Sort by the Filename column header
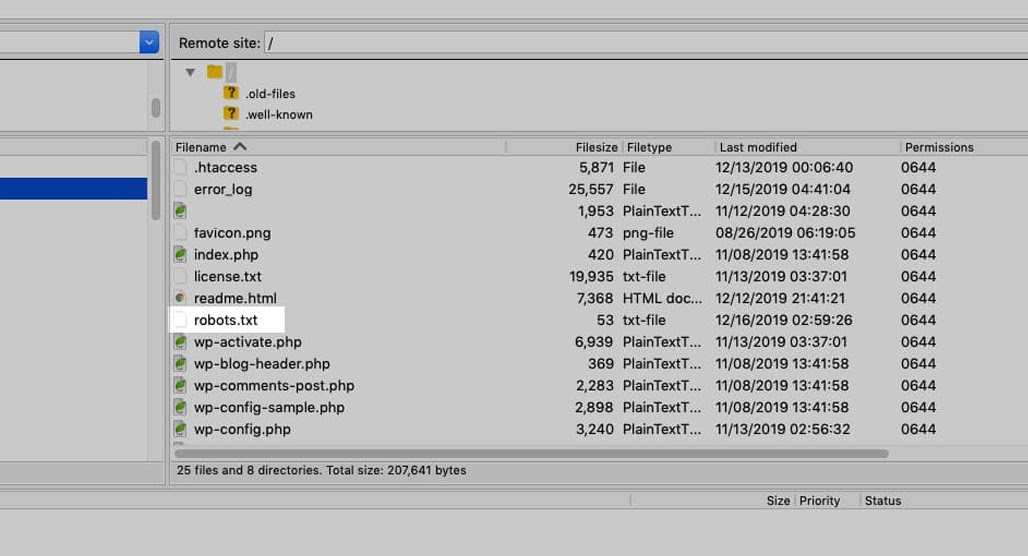The height and width of the screenshot is (556, 1028). click(x=201, y=148)
